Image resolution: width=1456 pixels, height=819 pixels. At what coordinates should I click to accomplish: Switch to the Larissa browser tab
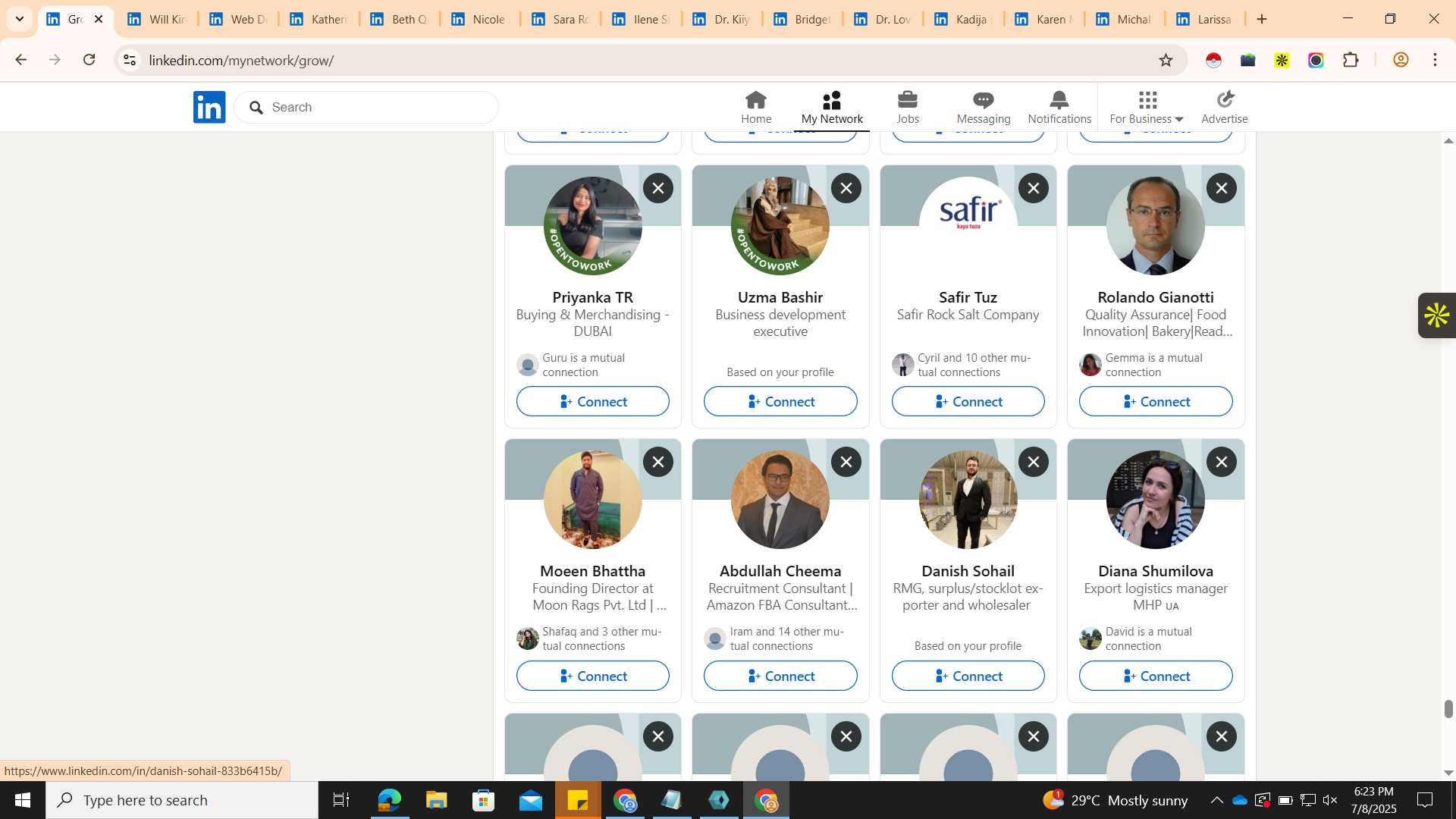(1203, 19)
